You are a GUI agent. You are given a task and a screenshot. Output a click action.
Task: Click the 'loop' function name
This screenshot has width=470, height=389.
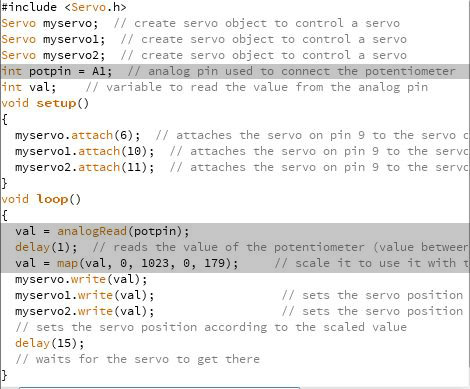click(53, 199)
